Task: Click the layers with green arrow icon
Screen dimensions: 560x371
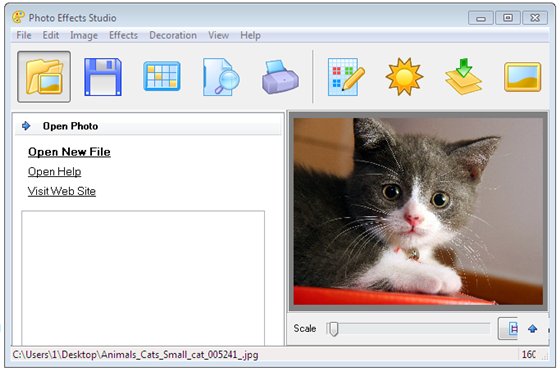Action: coord(463,76)
